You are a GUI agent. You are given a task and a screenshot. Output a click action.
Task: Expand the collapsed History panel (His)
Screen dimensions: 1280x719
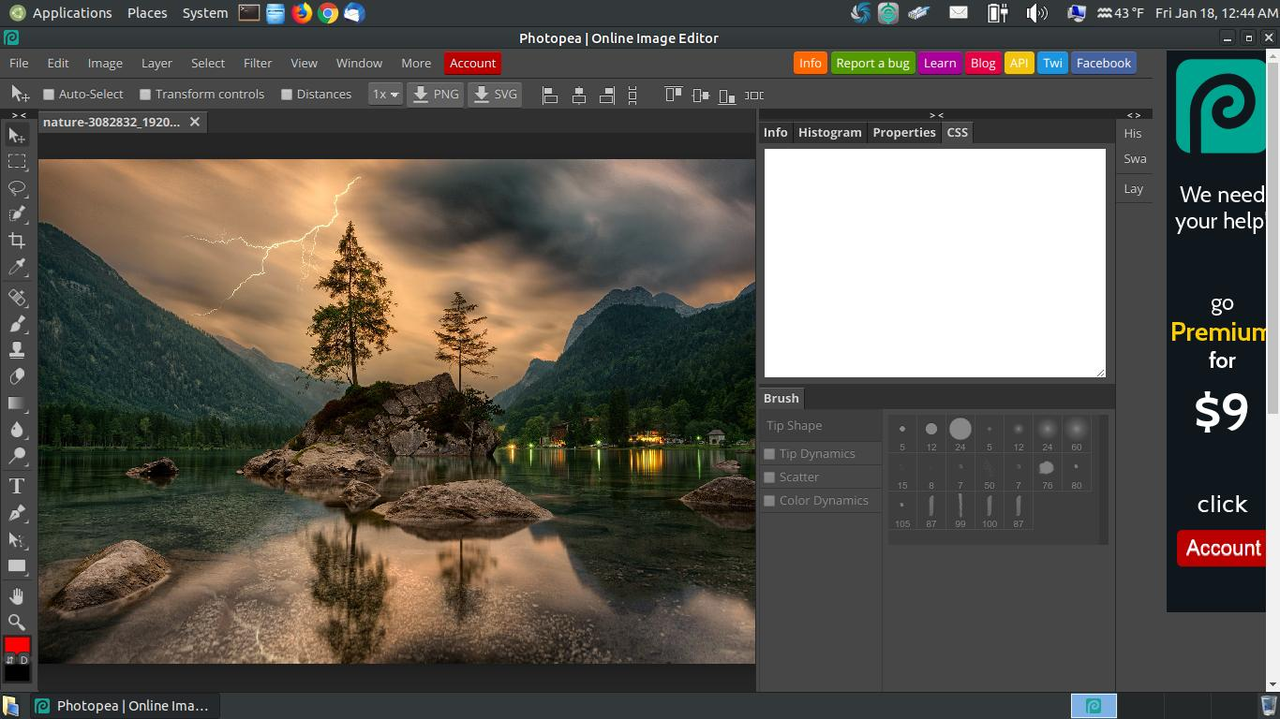(x=1133, y=133)
